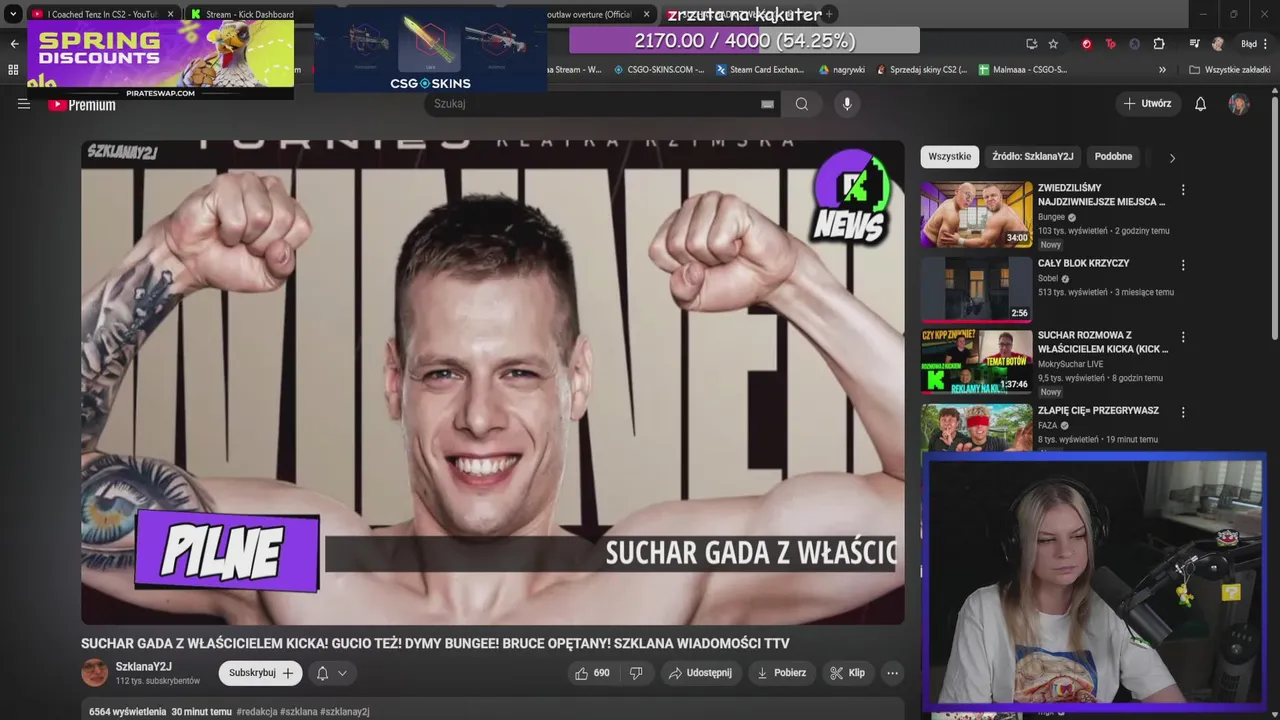Image resolution: width=1280 pixels, height=720 pixels.
Task: Open the tab search dropdown arrow
Action: coord(13,14)
